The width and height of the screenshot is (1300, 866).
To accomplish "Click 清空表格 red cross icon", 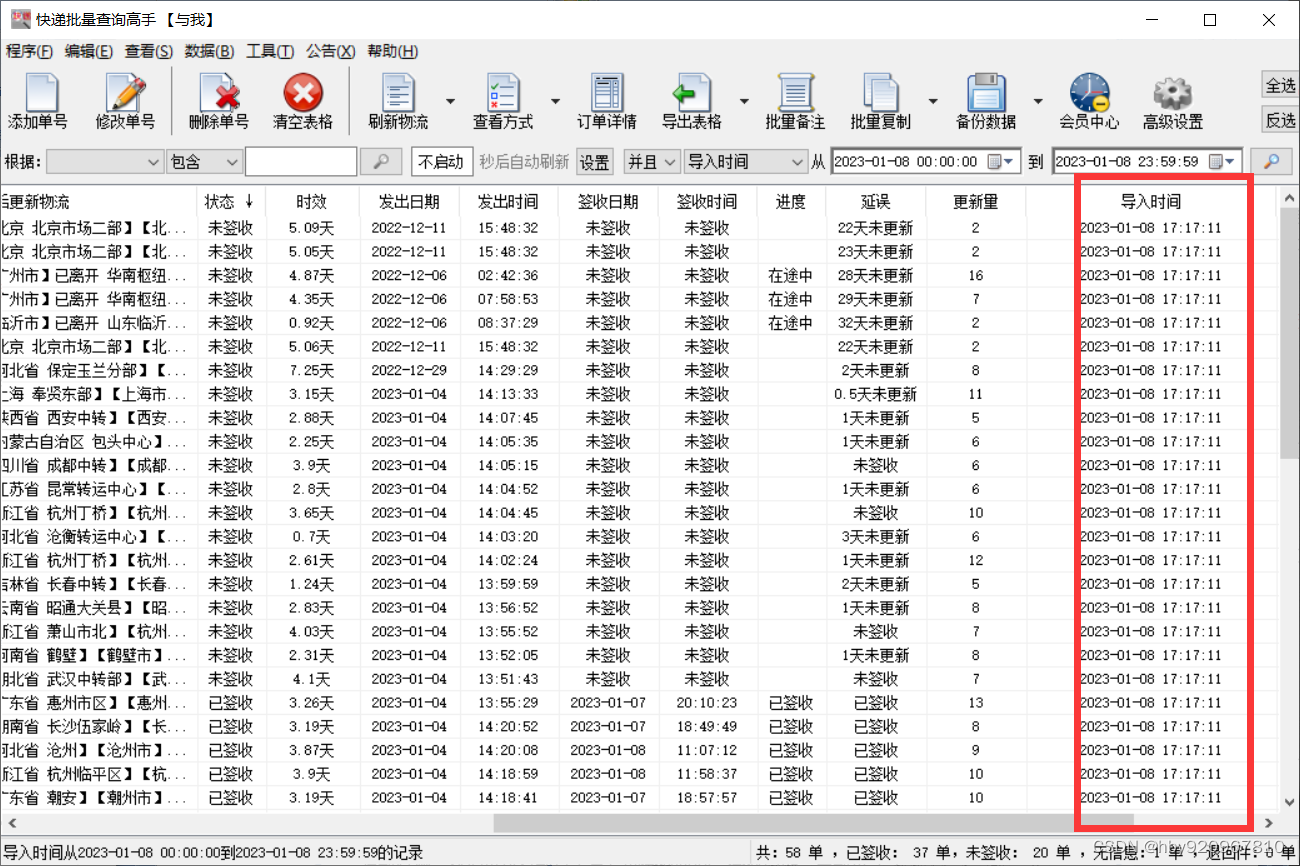I will [303, 103].
